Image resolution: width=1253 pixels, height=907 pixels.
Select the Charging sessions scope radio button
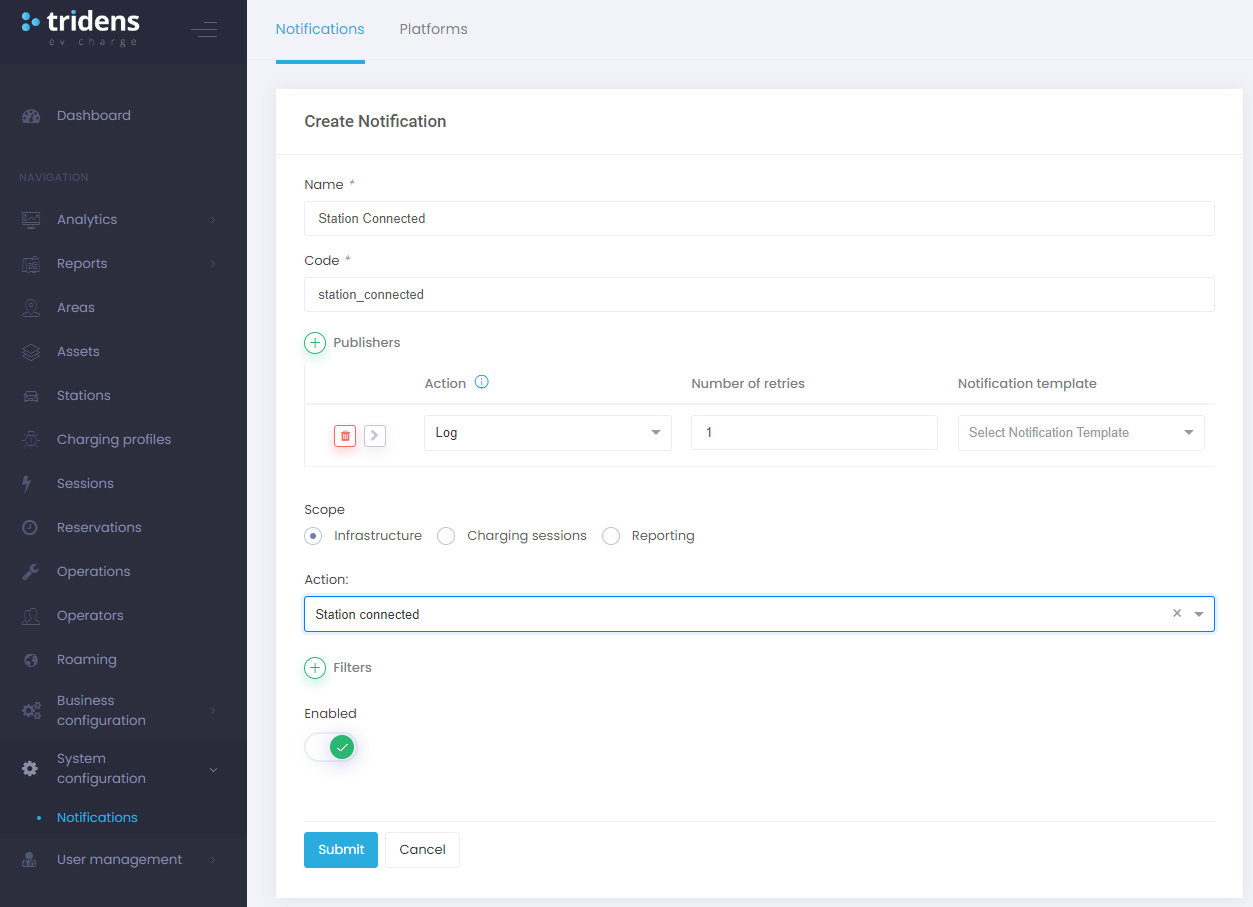click(447, 536)
